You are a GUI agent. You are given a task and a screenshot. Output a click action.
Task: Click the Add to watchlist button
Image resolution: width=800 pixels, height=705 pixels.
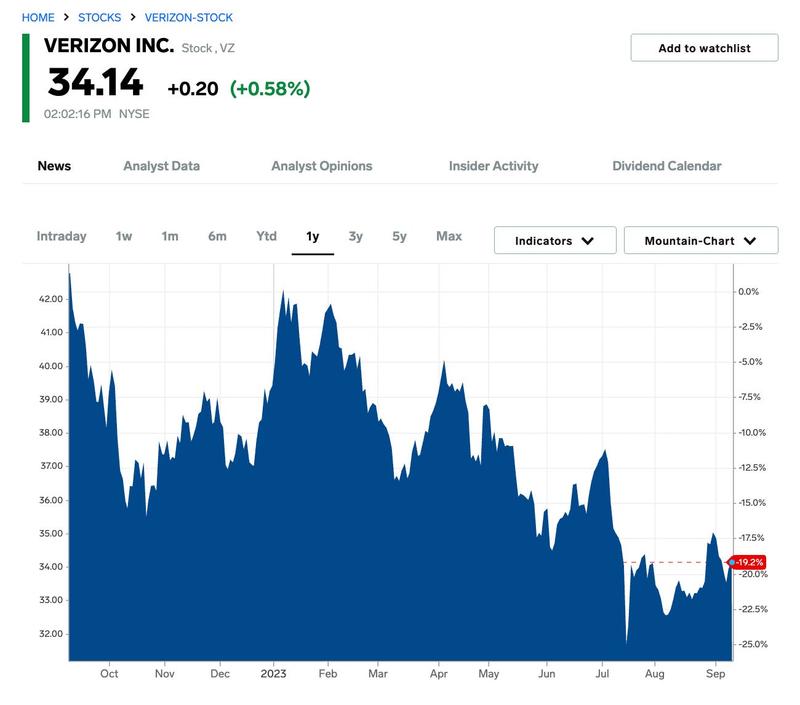pos(704,48)
